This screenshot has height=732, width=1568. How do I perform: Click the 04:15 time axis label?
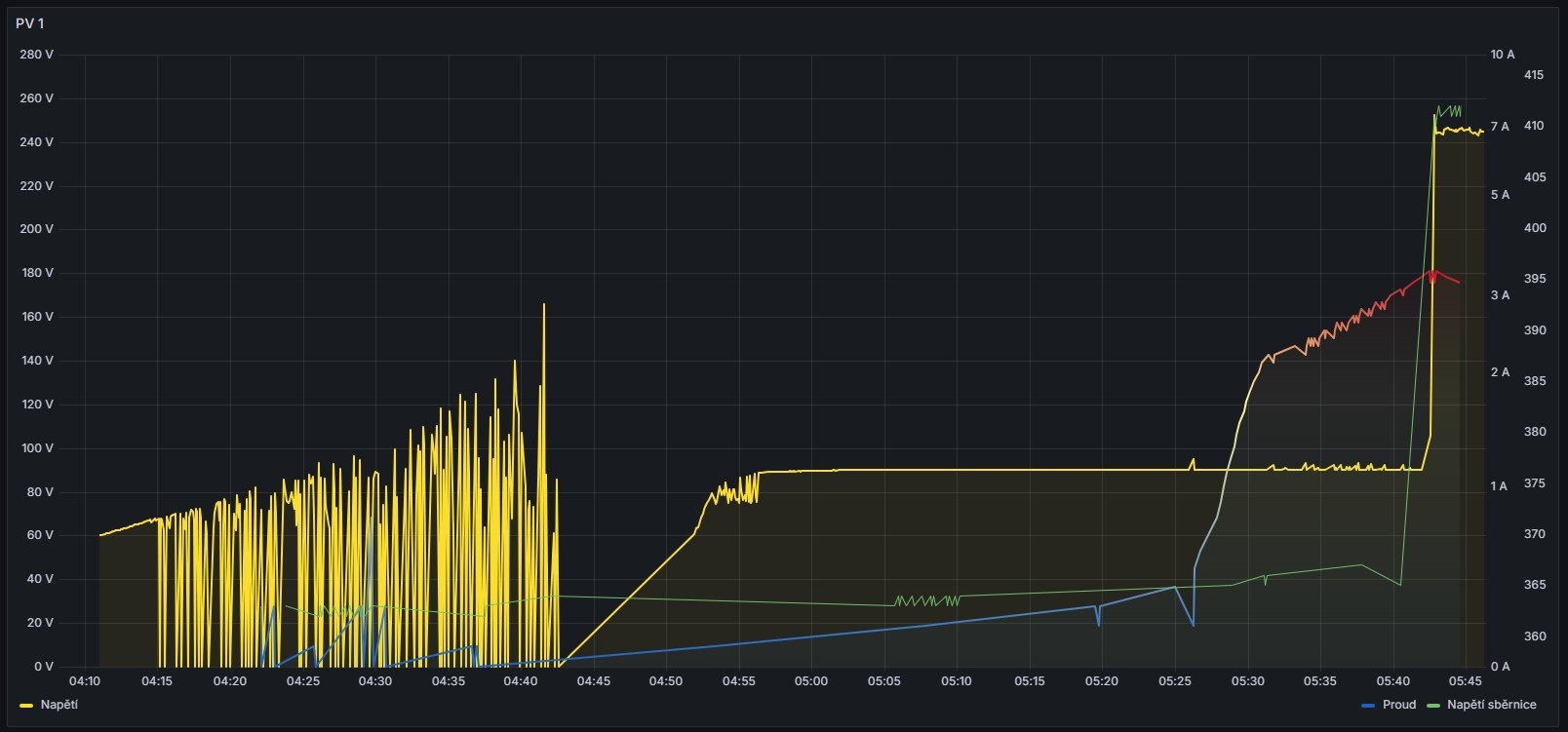click(x=157, y=681)
